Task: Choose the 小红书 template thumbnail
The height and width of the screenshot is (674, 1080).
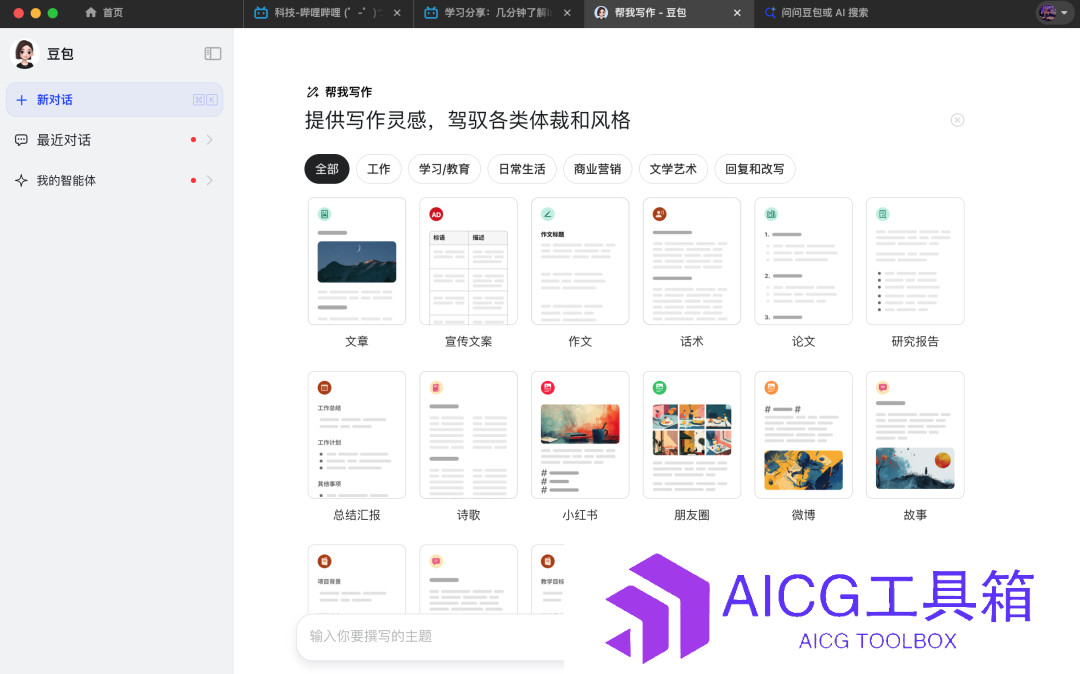Action: pyautogui.click(x=580, y=434)
